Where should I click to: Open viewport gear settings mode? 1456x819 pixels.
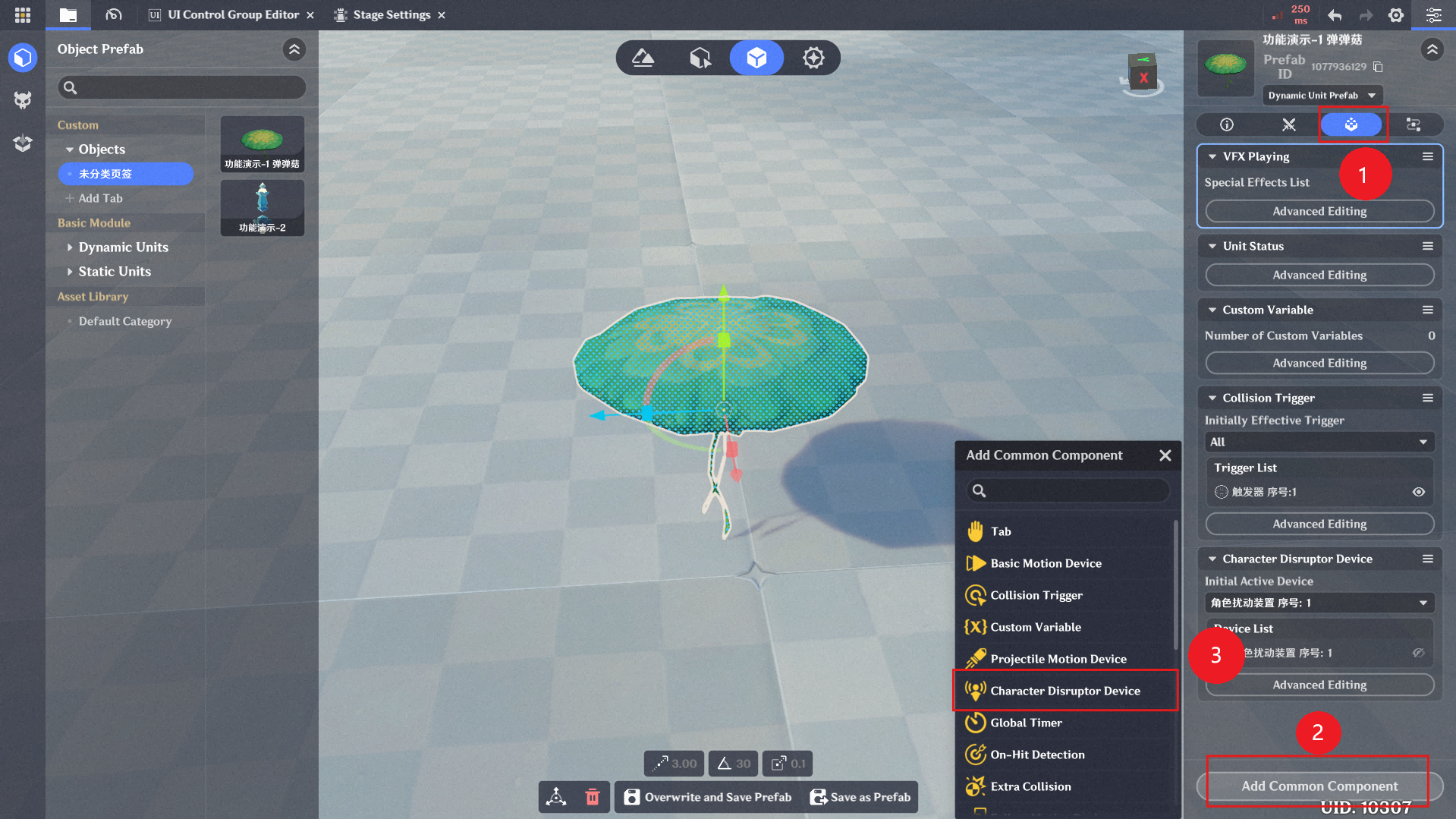[813, 58]
